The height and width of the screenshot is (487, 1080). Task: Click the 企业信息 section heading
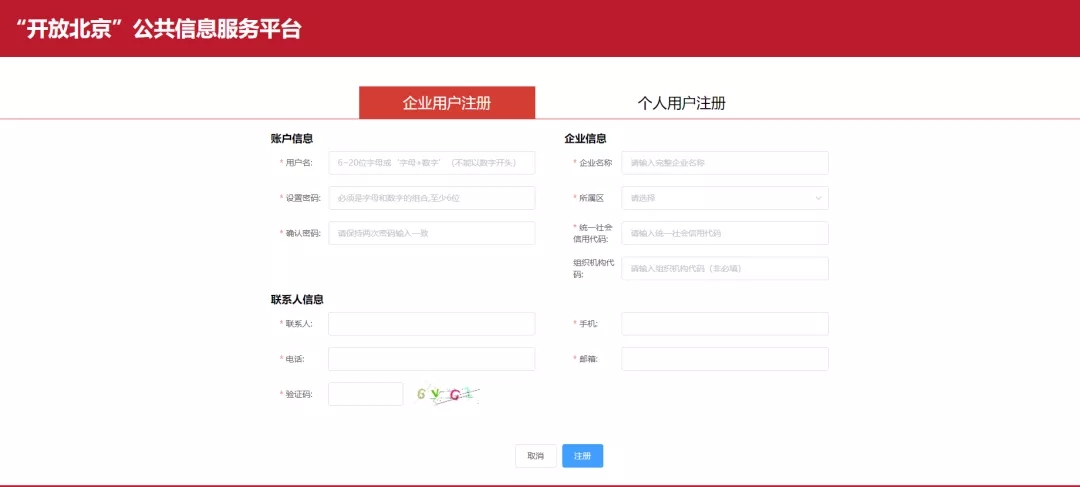585,138
